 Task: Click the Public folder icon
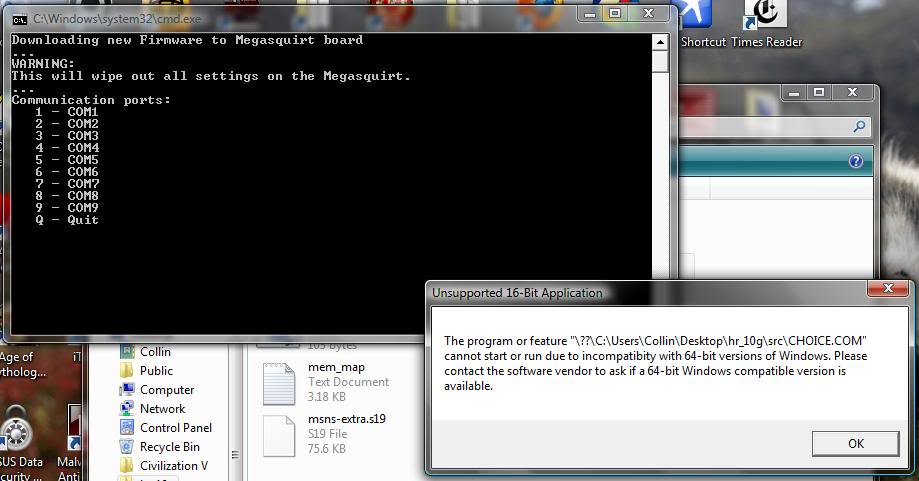(x=127, y=370)
